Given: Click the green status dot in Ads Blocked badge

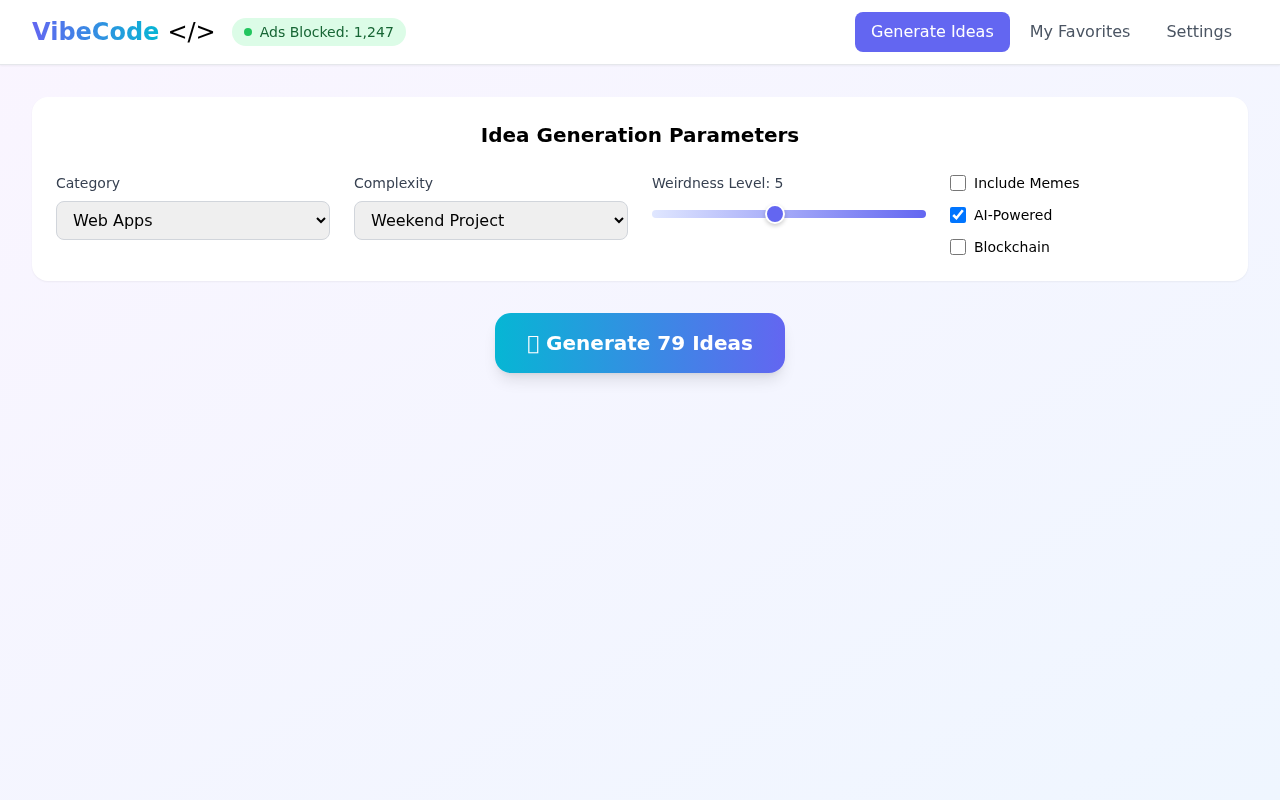Looking at the screenshot, I should pyautogui.click(x=249, y=32).
